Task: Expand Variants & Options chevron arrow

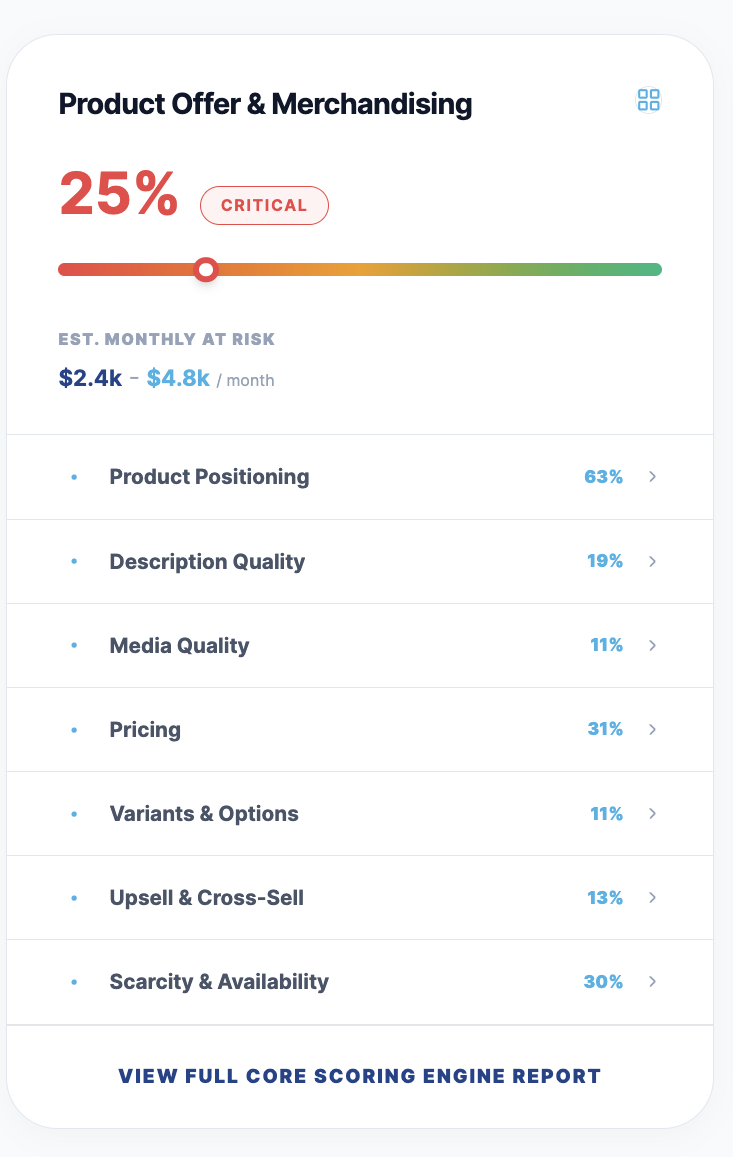Action: click(653, 814)
